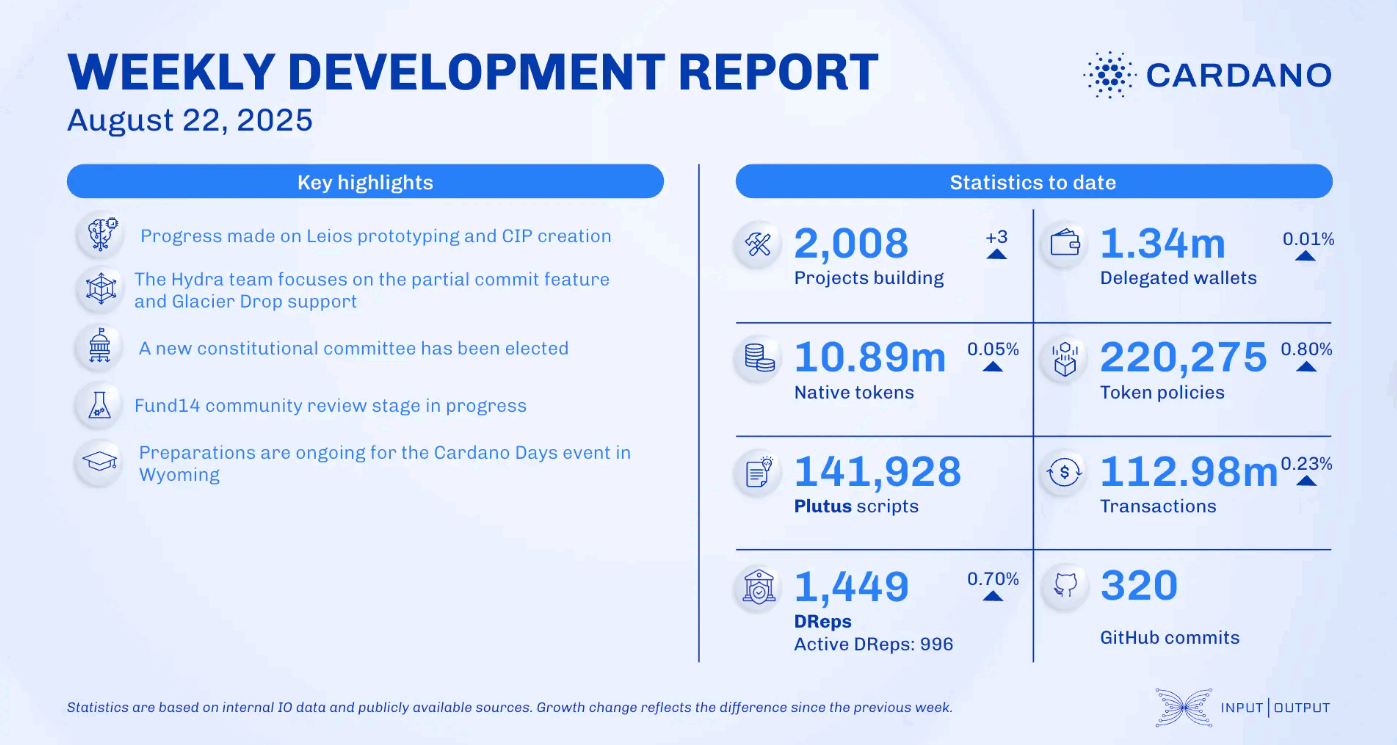This screenshot has width=1397, height=745.
Task: Select the Key highlights header bar
Action: pyautogui.click(x=365, y=182)
